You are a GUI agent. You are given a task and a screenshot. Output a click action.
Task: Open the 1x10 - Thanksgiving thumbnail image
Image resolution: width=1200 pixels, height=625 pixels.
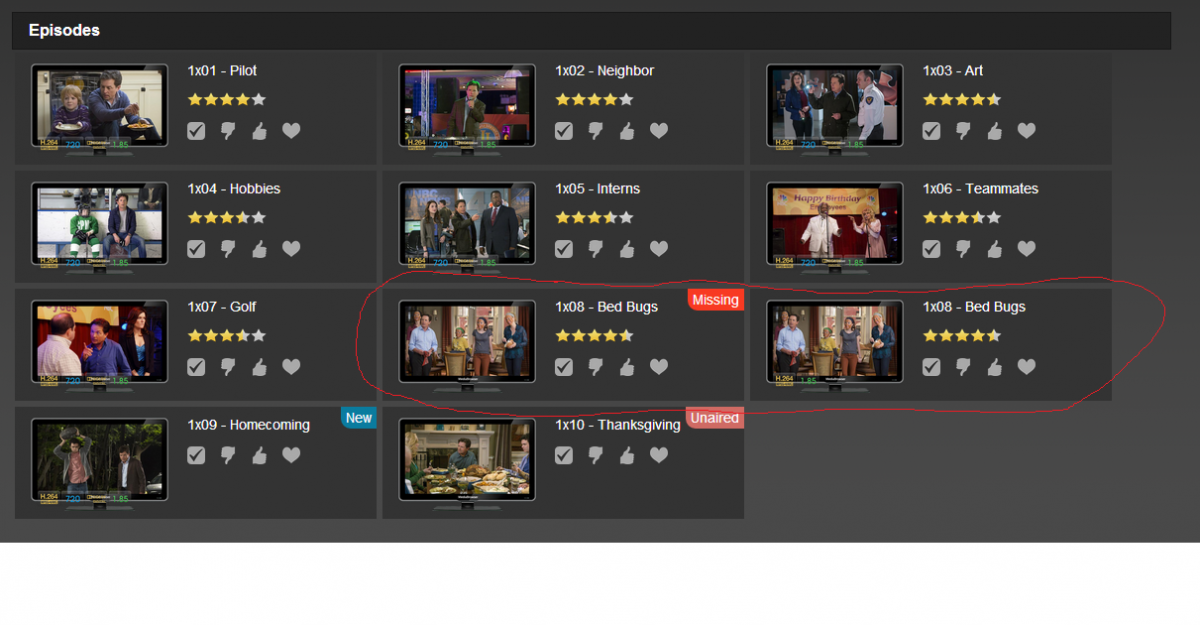(467, 461)
